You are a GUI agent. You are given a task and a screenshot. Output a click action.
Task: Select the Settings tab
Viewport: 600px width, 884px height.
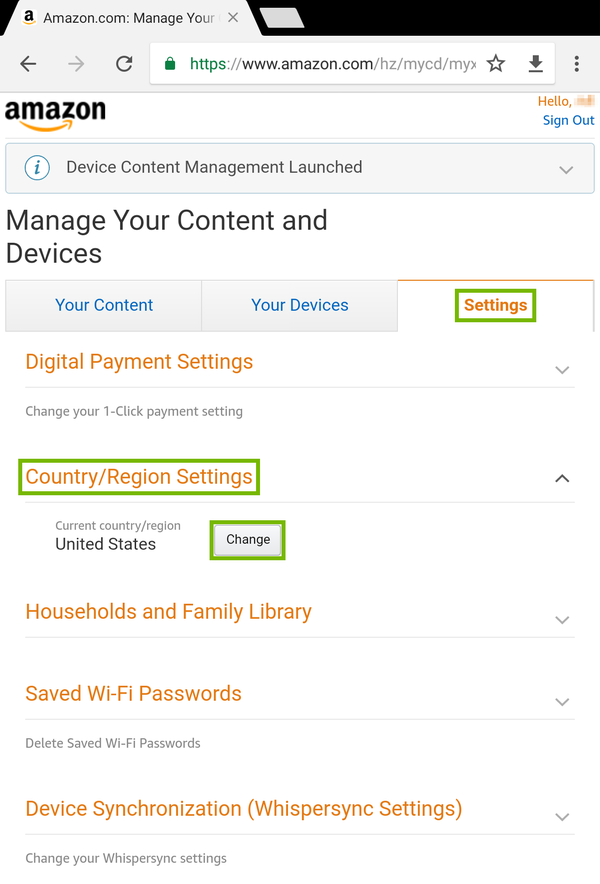click(495, 305)
